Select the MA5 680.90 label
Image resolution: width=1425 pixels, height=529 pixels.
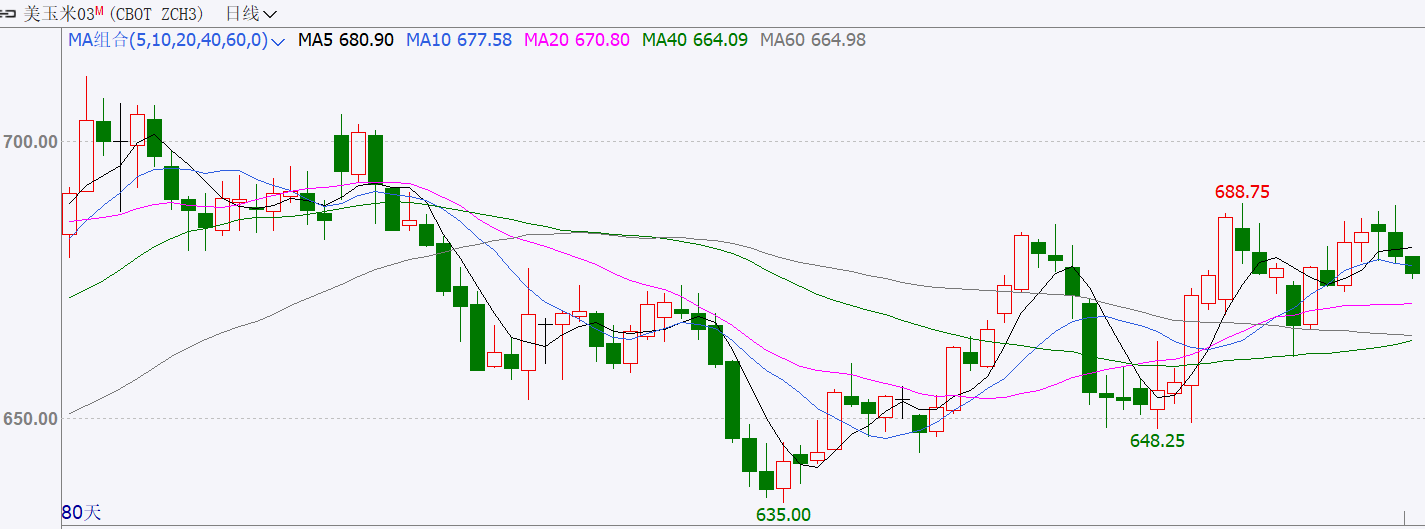coord(346,41)
